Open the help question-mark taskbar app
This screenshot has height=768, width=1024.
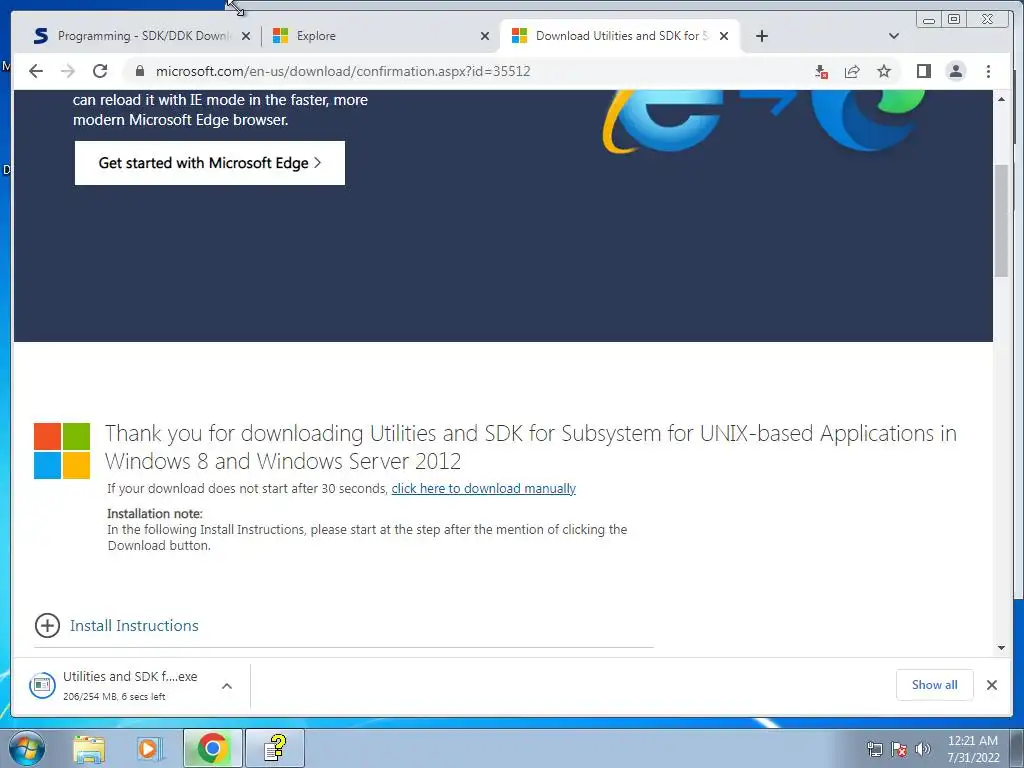275,748
